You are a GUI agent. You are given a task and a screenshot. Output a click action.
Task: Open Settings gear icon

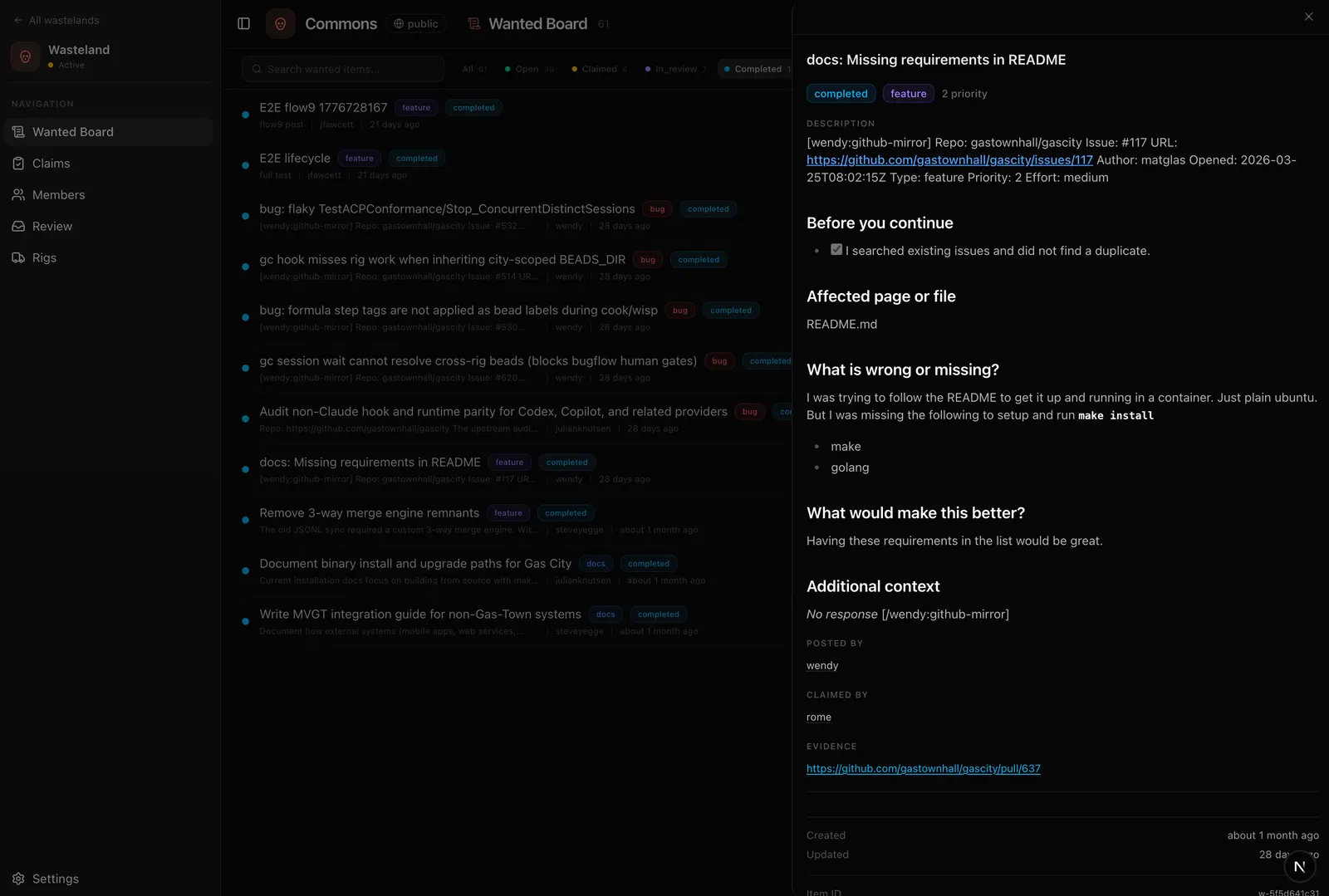(x=18, y=879)
